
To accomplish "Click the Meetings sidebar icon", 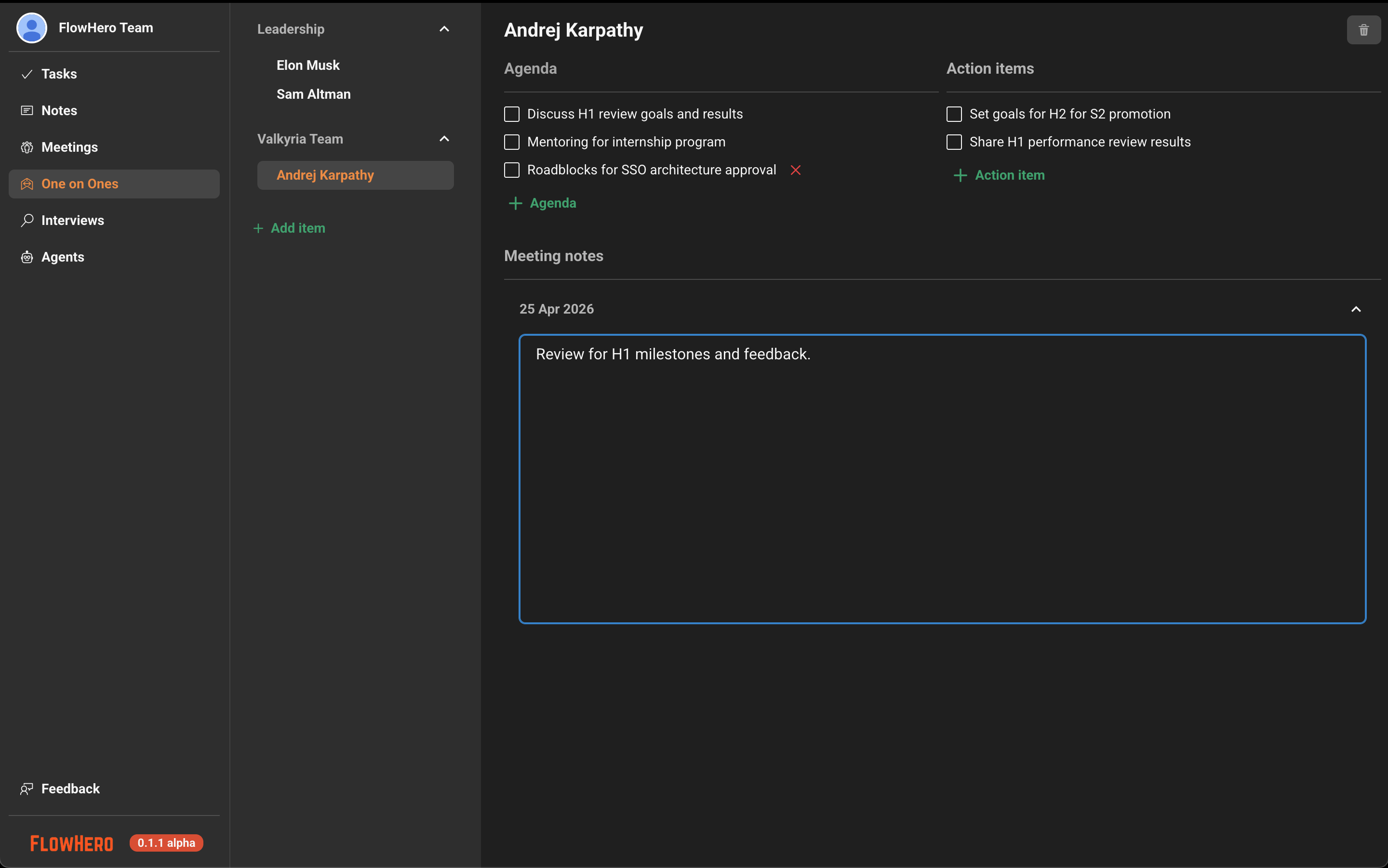I will [x=27, y=147].
